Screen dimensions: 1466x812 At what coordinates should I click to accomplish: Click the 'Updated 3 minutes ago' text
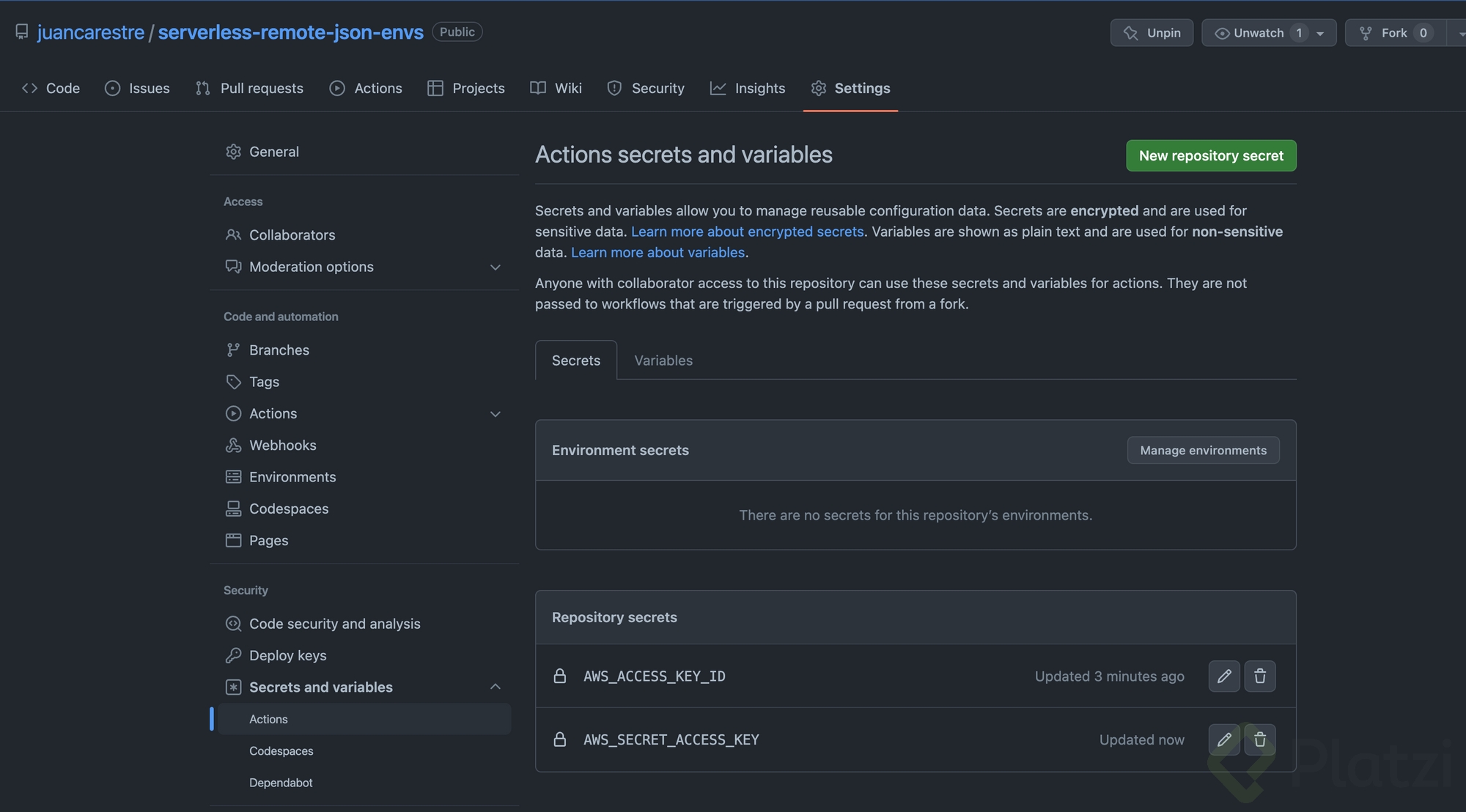(1110, 676)
